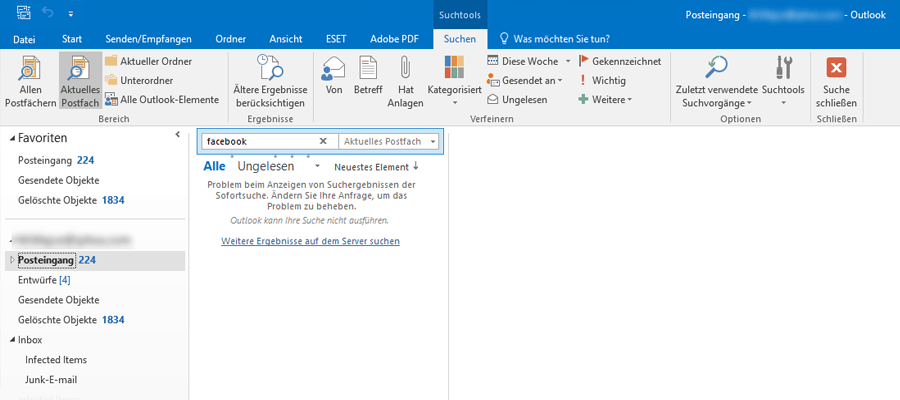Open the Ansicht tab

coord(286,39)
